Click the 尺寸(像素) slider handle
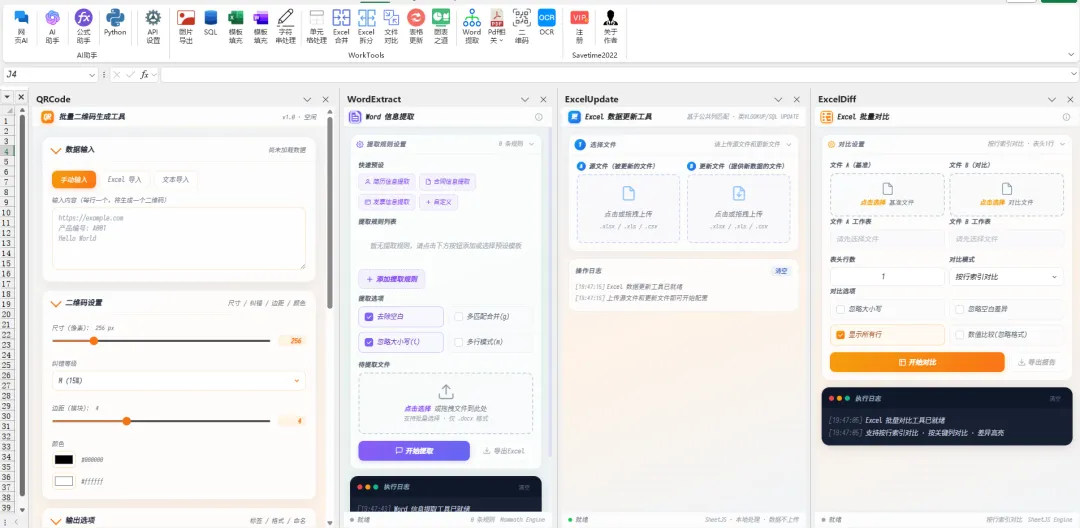Screen dimensions: 1080x528 pos(94,341)
